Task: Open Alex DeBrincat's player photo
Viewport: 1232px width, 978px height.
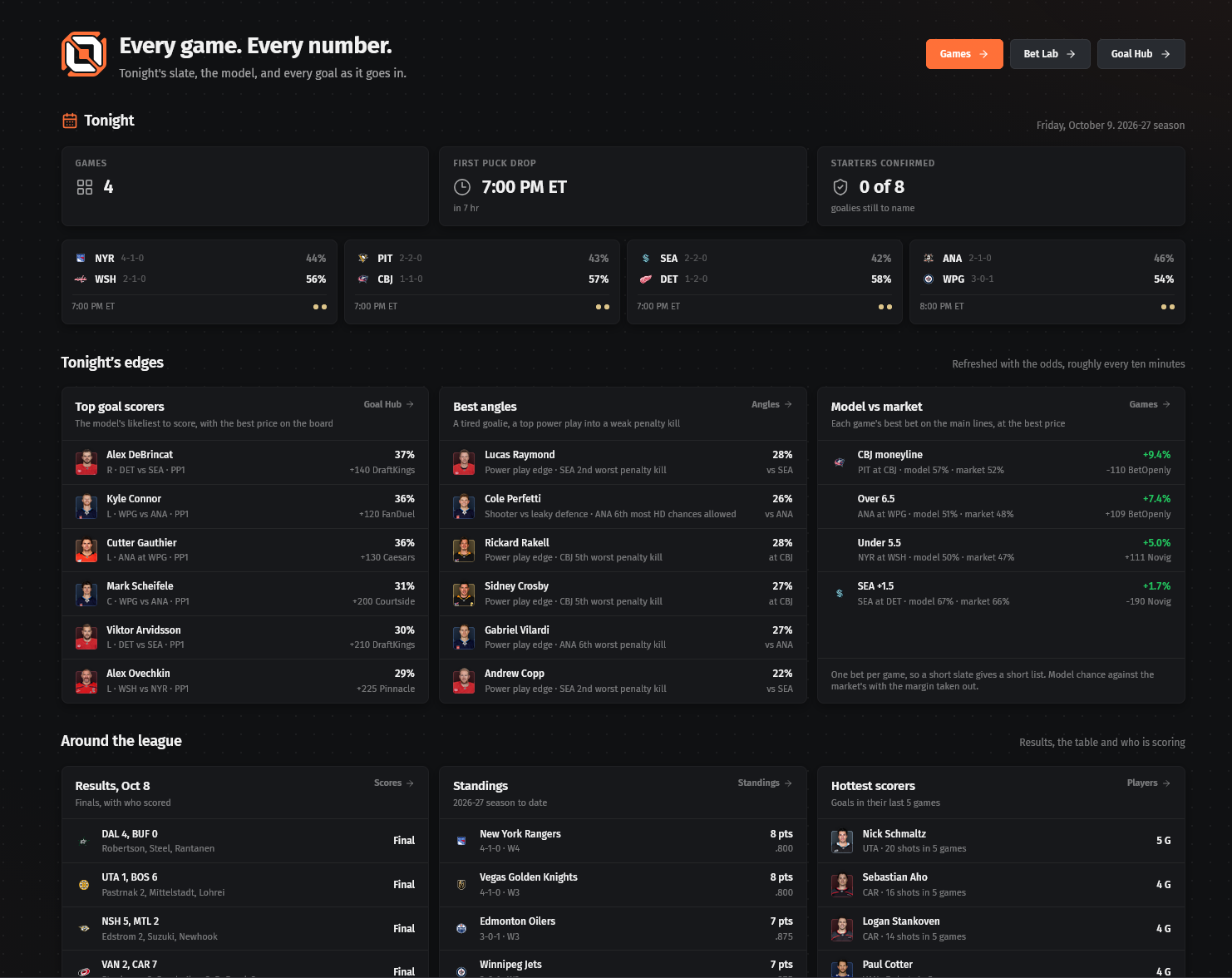Action: click(86, 462)
